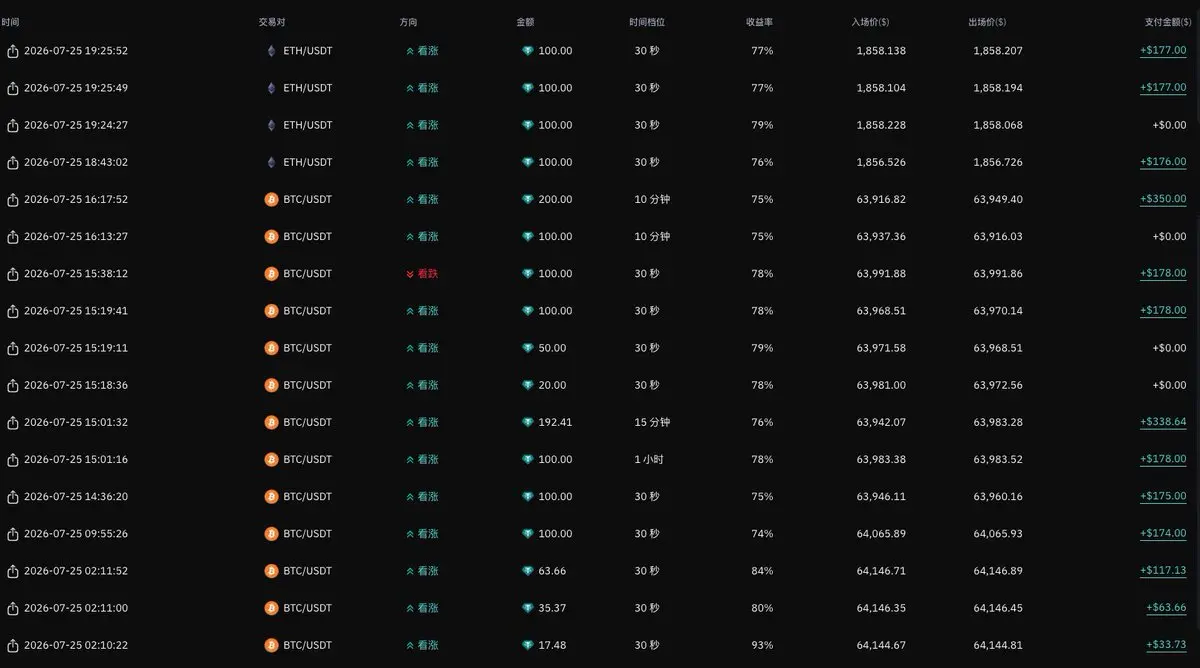Click Bitcoin coin icon in the 16:17:52 row
The image size is (1200, 668).
pyautogui.click(x=270, y=199)
